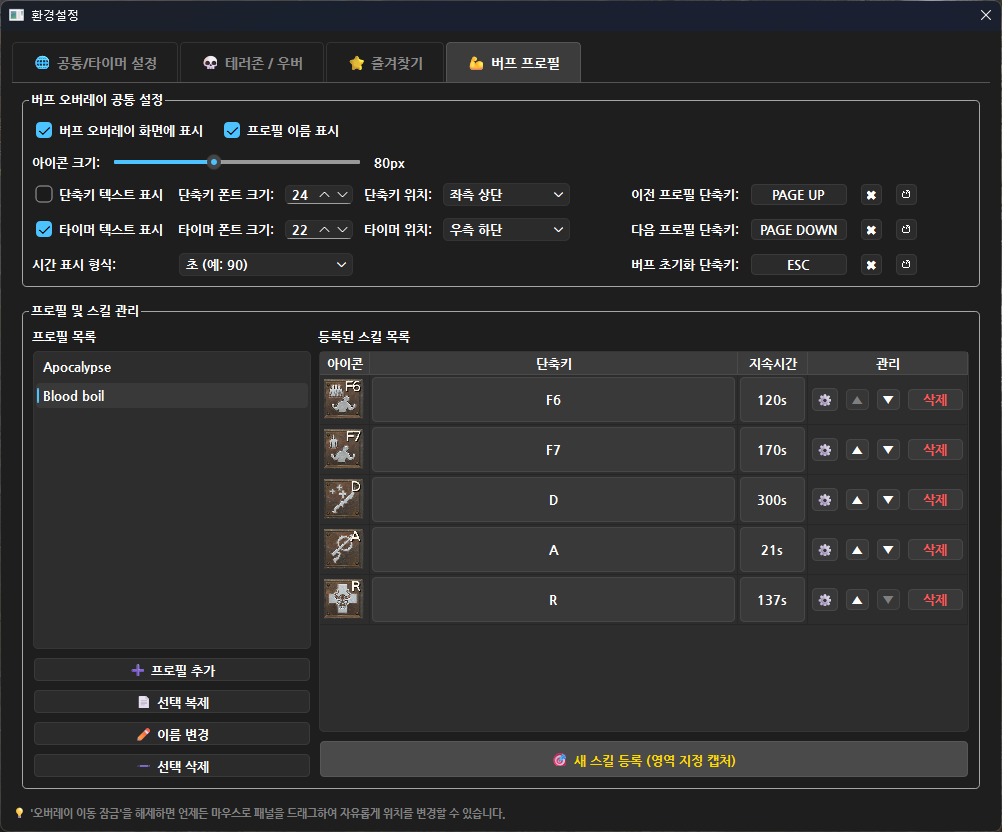1002x832 pixels.
Task: Open 타이머 위치 dropdown showing 우측 하단
Action: point(506,230)
